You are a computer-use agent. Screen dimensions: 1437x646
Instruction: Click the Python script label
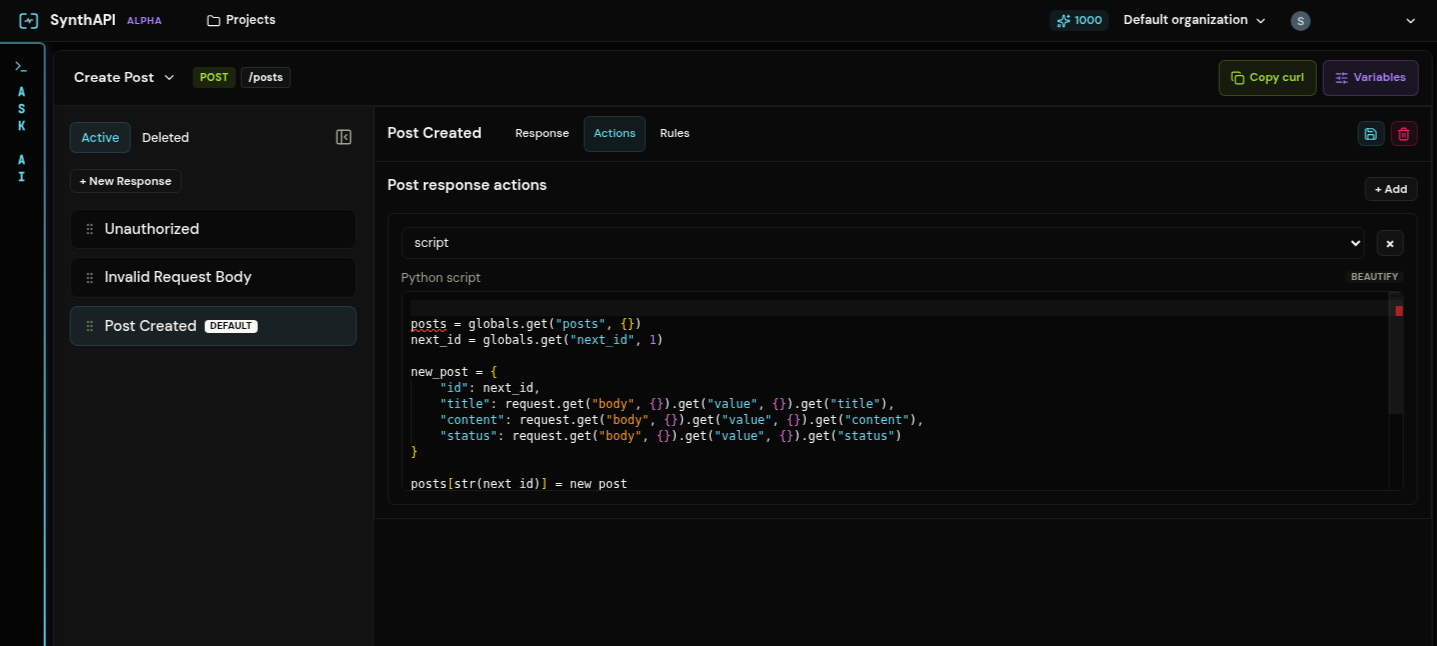pos(441,278)
